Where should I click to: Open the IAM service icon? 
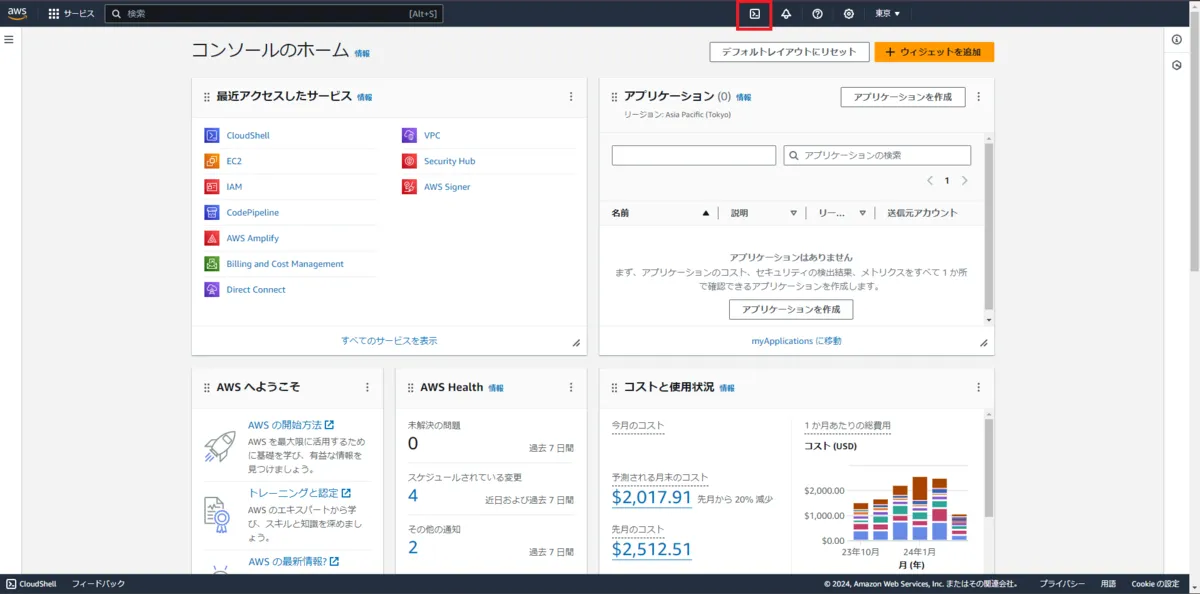click(211, 187)
